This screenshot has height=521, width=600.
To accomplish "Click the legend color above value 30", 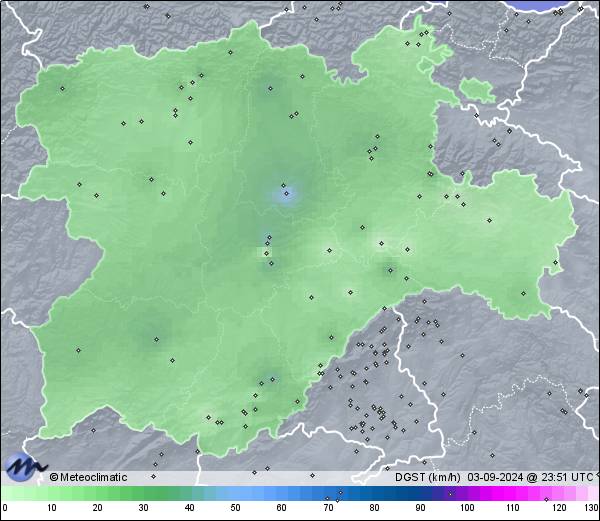I will point(143,493).
